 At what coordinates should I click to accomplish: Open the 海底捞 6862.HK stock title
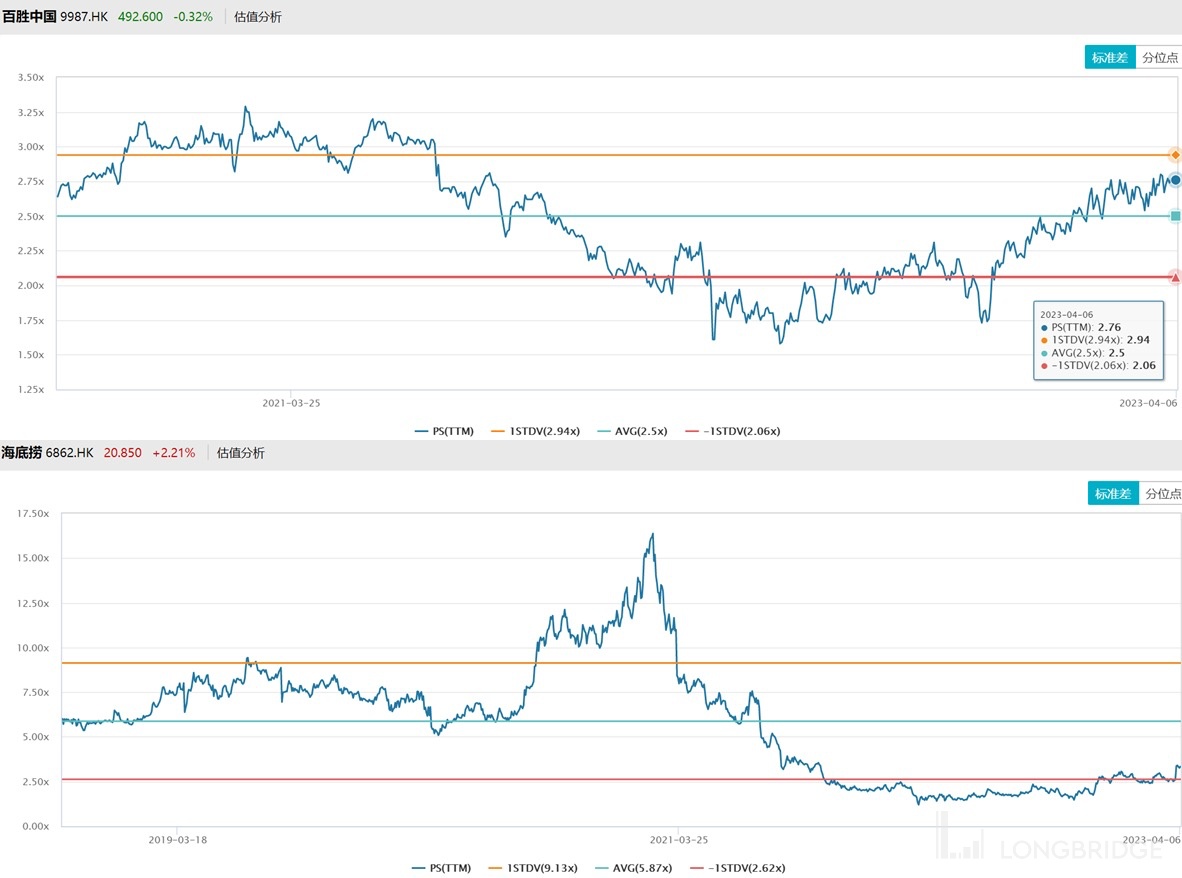click(47, 453)
